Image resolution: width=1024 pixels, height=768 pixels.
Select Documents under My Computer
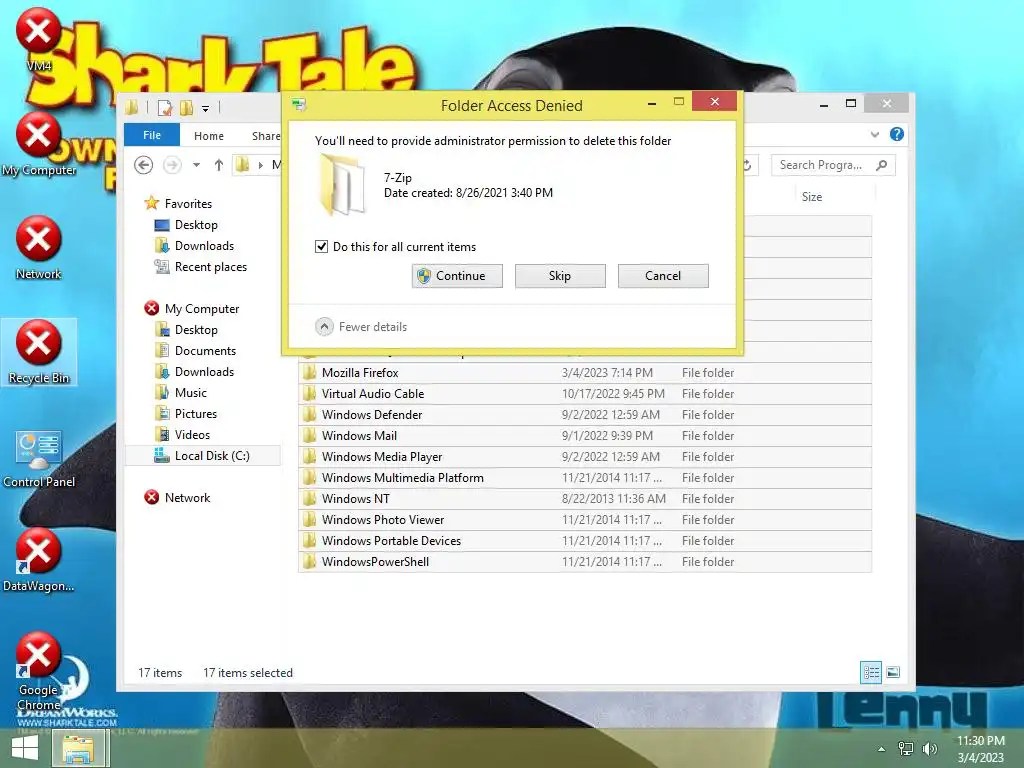(x=205, y=351)
